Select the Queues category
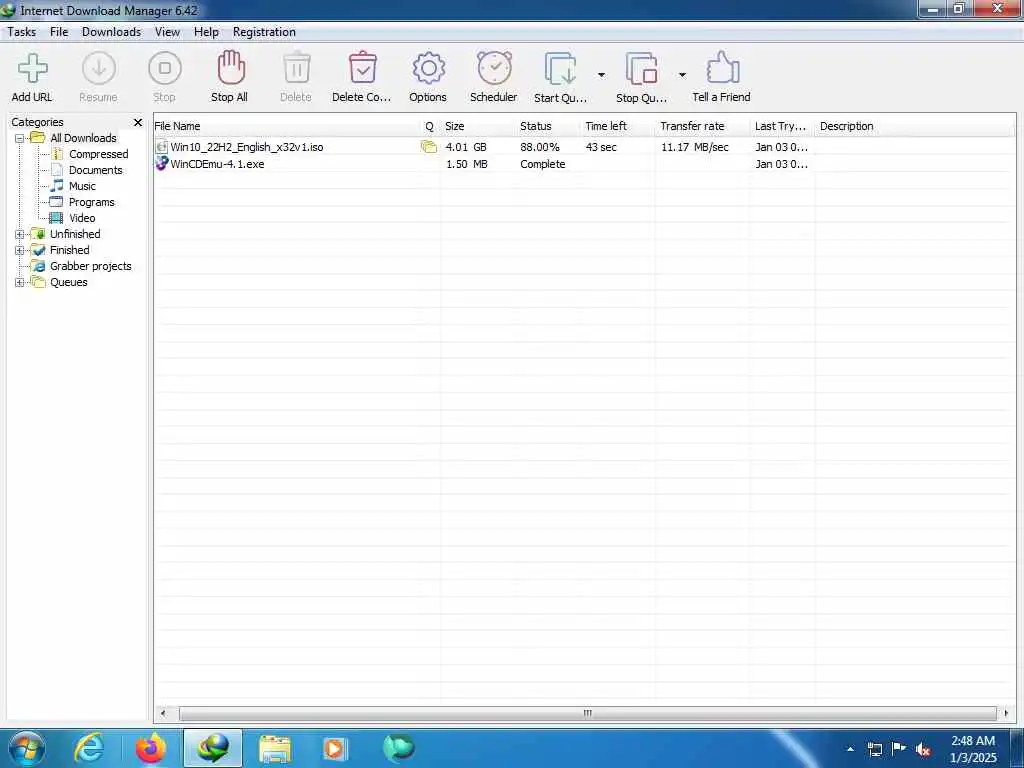1024x768 pixels. coord(69,282)
